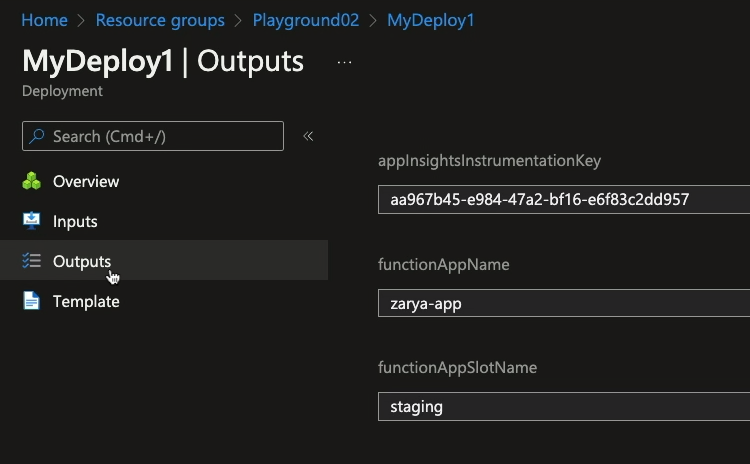Click the Outputs checklist icon

[x=32, y=261]
